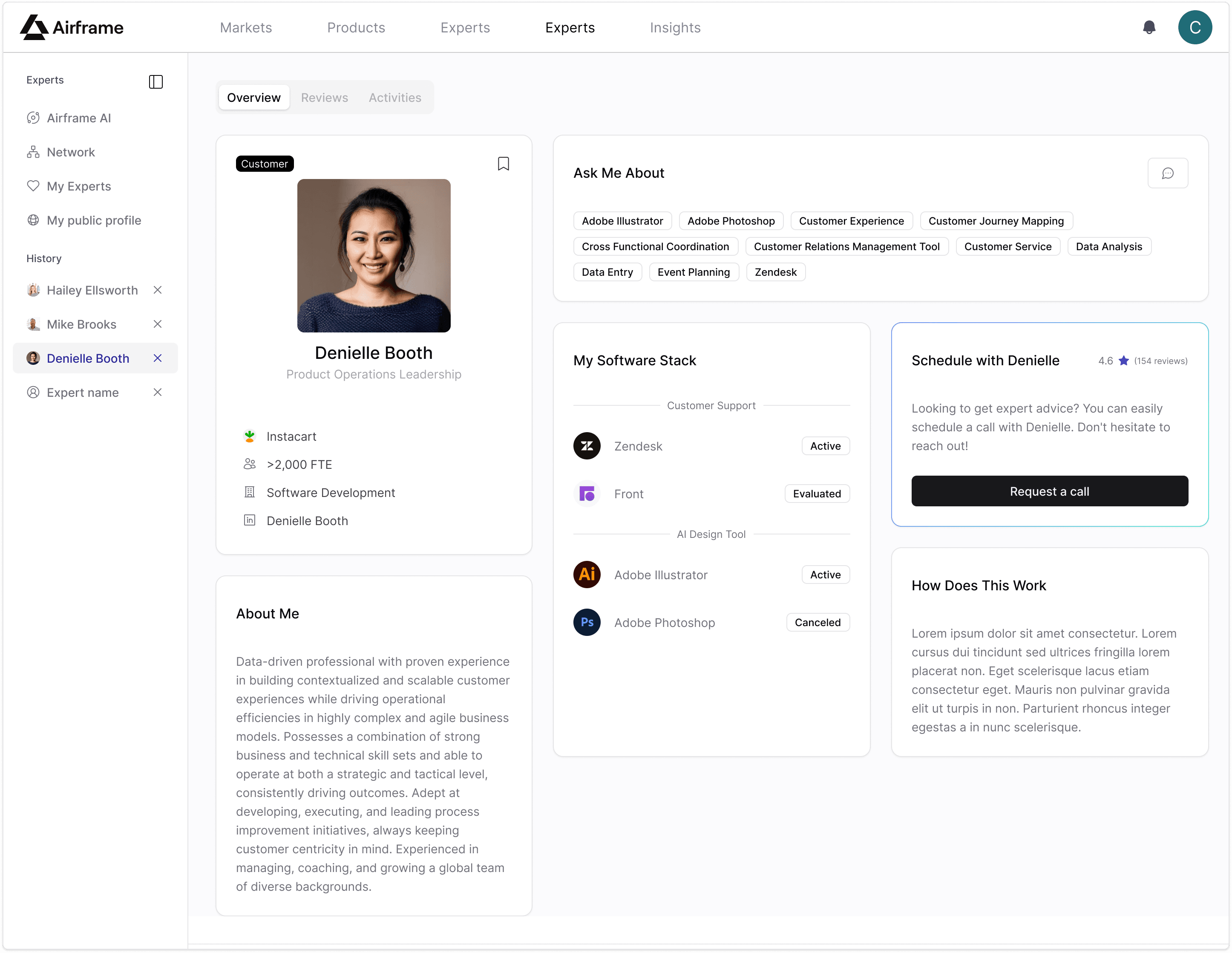This screenshot has width=1232, height=953.
Task: Remove Denielle Booth from history
Action: (157, 358)
